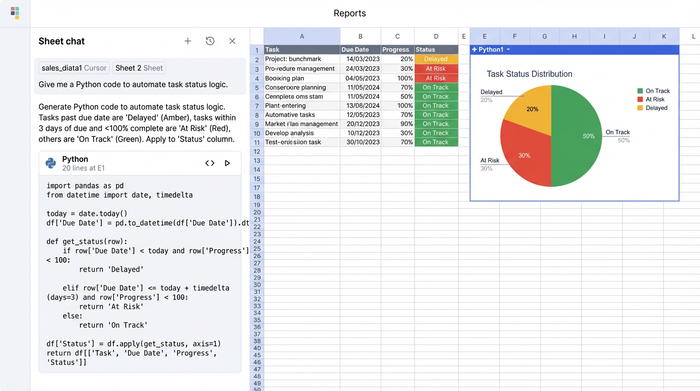700x391 pixels.
Task: Start a new chat with plus icon
Action: pyautogui.click(x=188, y=41)
